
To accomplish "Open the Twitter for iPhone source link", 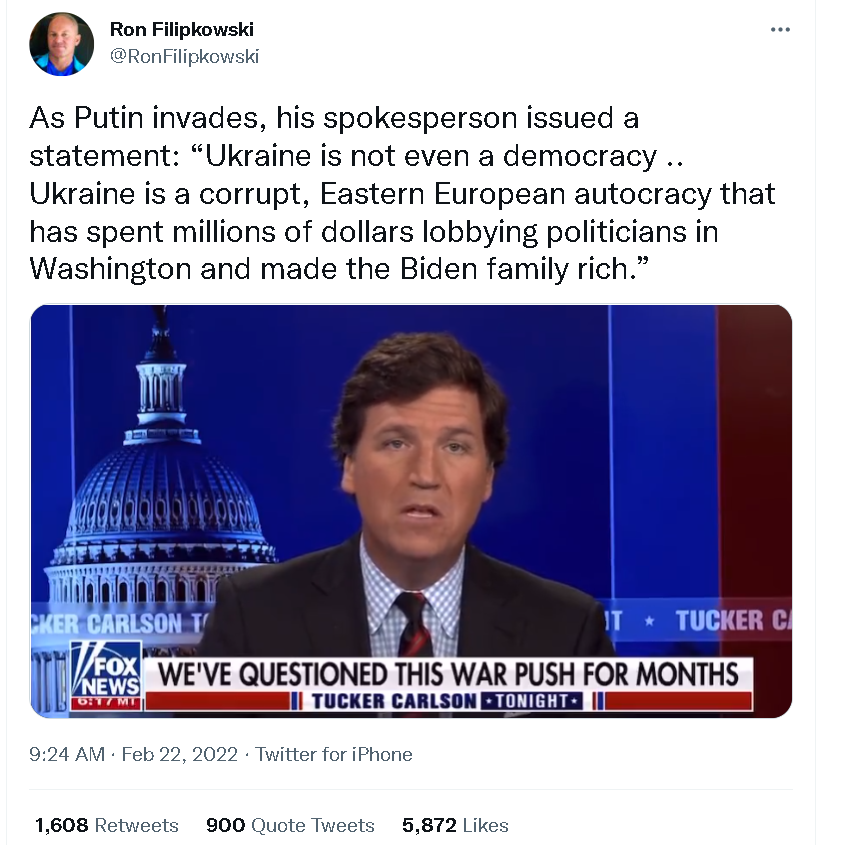I will tap(334, 754).
